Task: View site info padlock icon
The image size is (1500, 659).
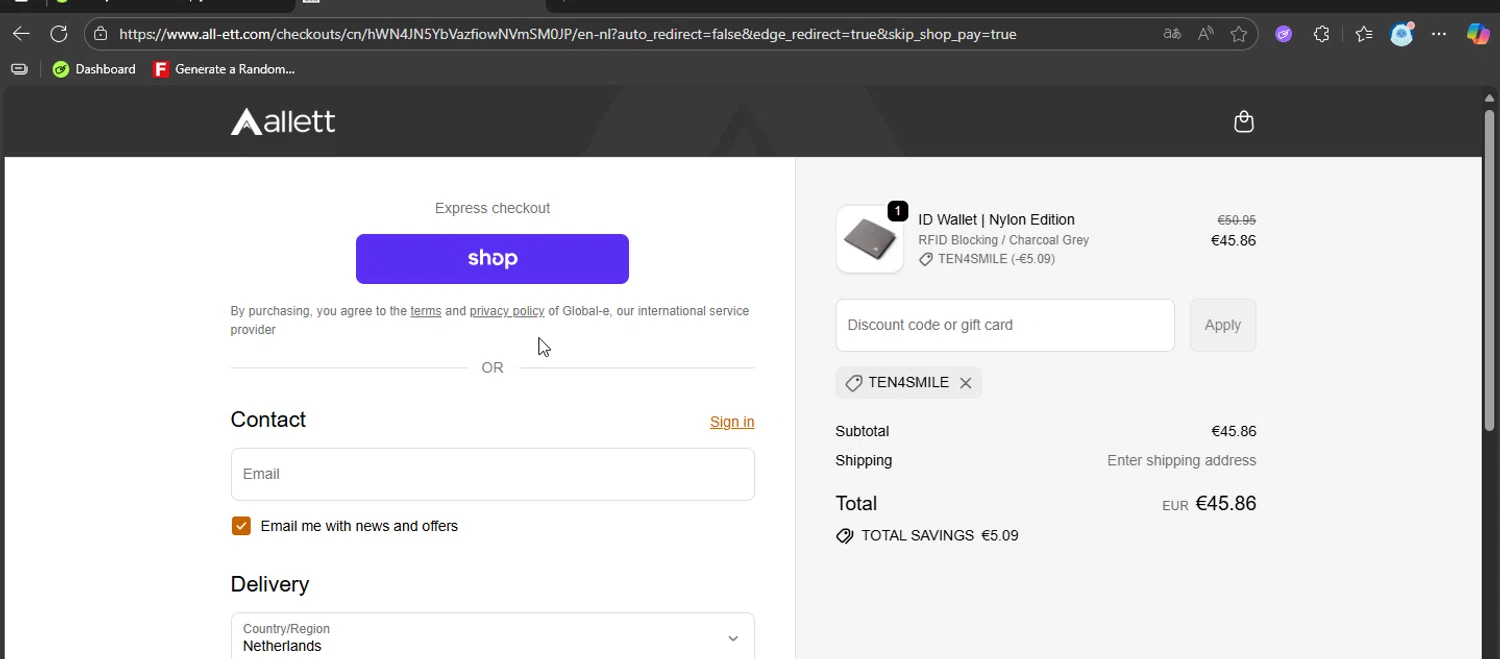Action: (x=101, y=34)
